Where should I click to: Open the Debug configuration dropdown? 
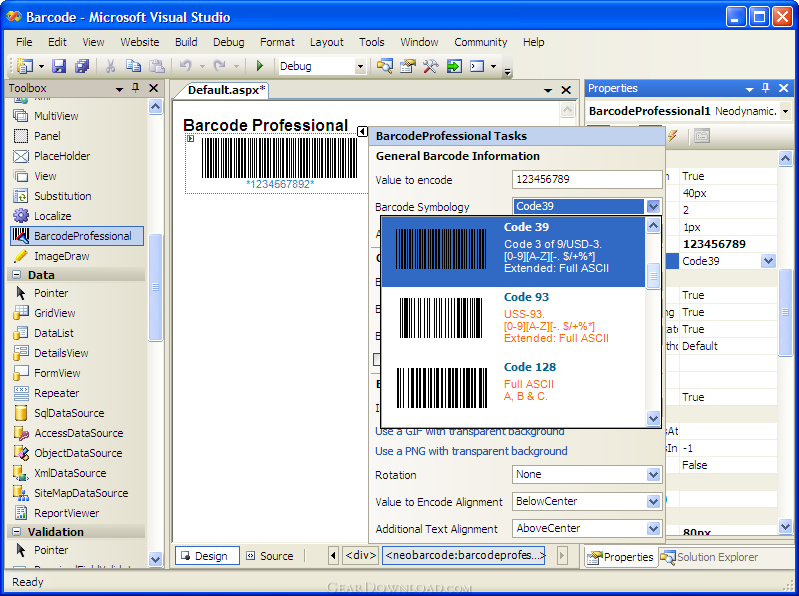coord(360,66)
